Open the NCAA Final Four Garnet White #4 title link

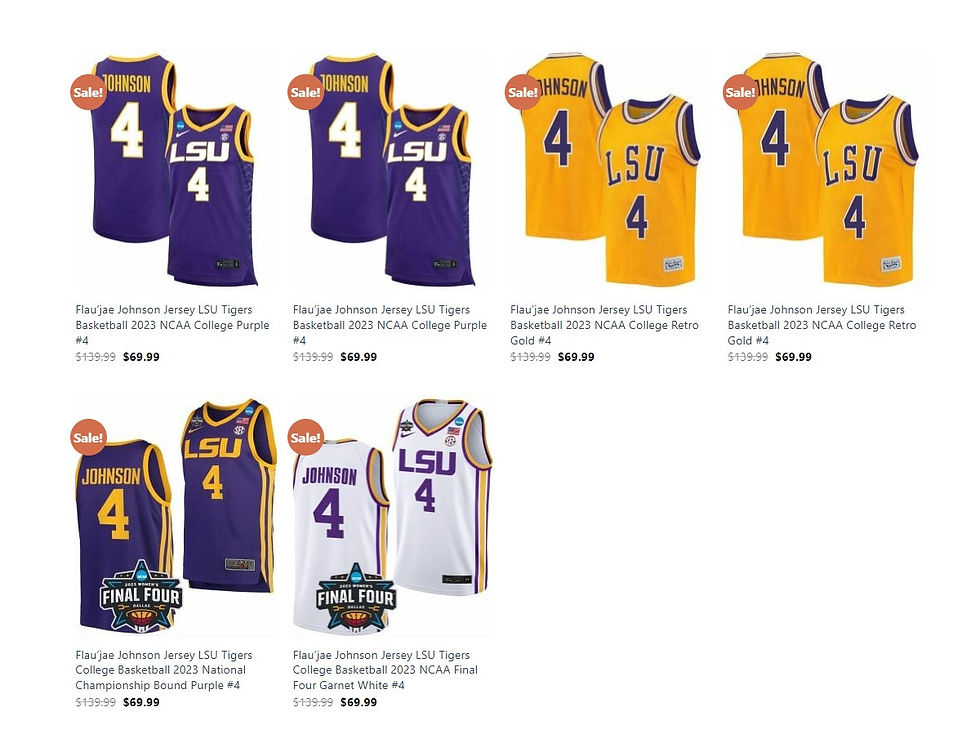(x=385, y=670)
